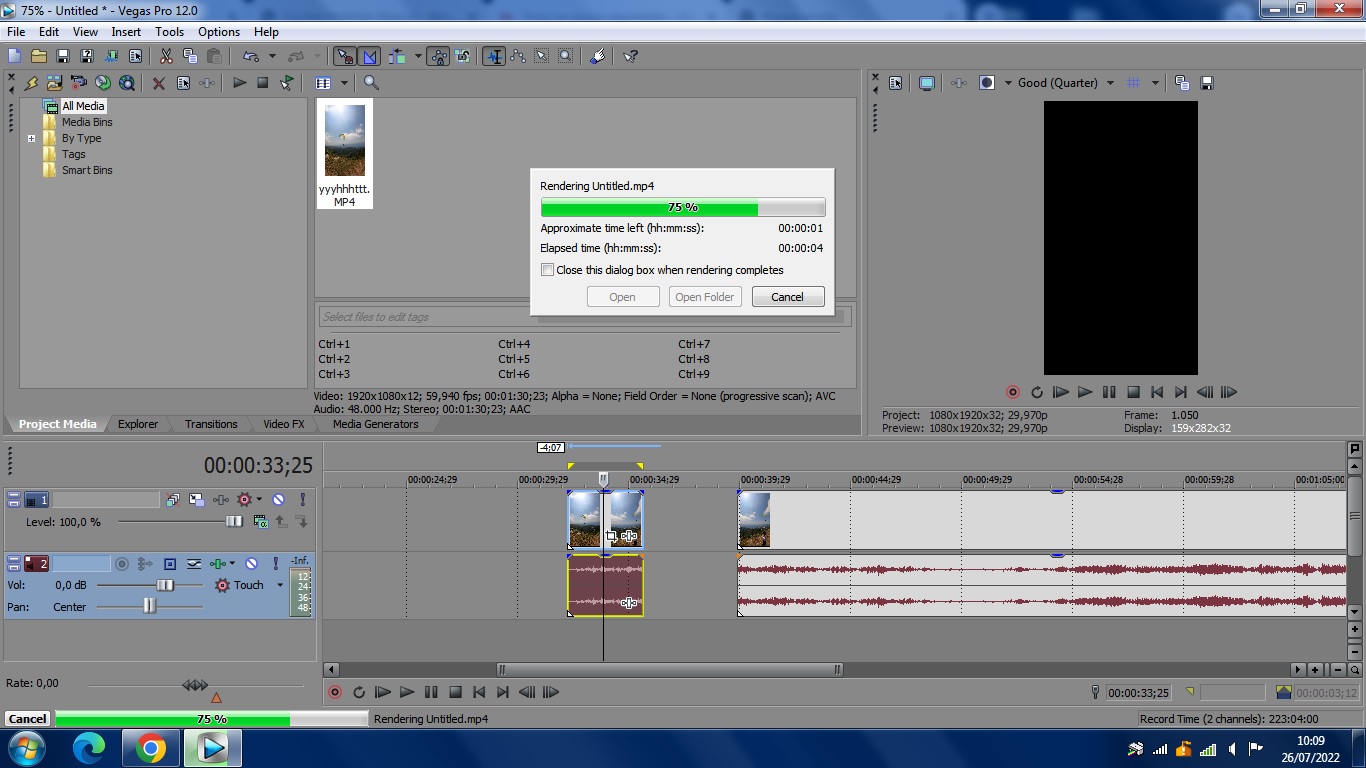Click the New Project icon in main toolbar
The width and height of the screenshot is (1366, 768).
(14, 56)
